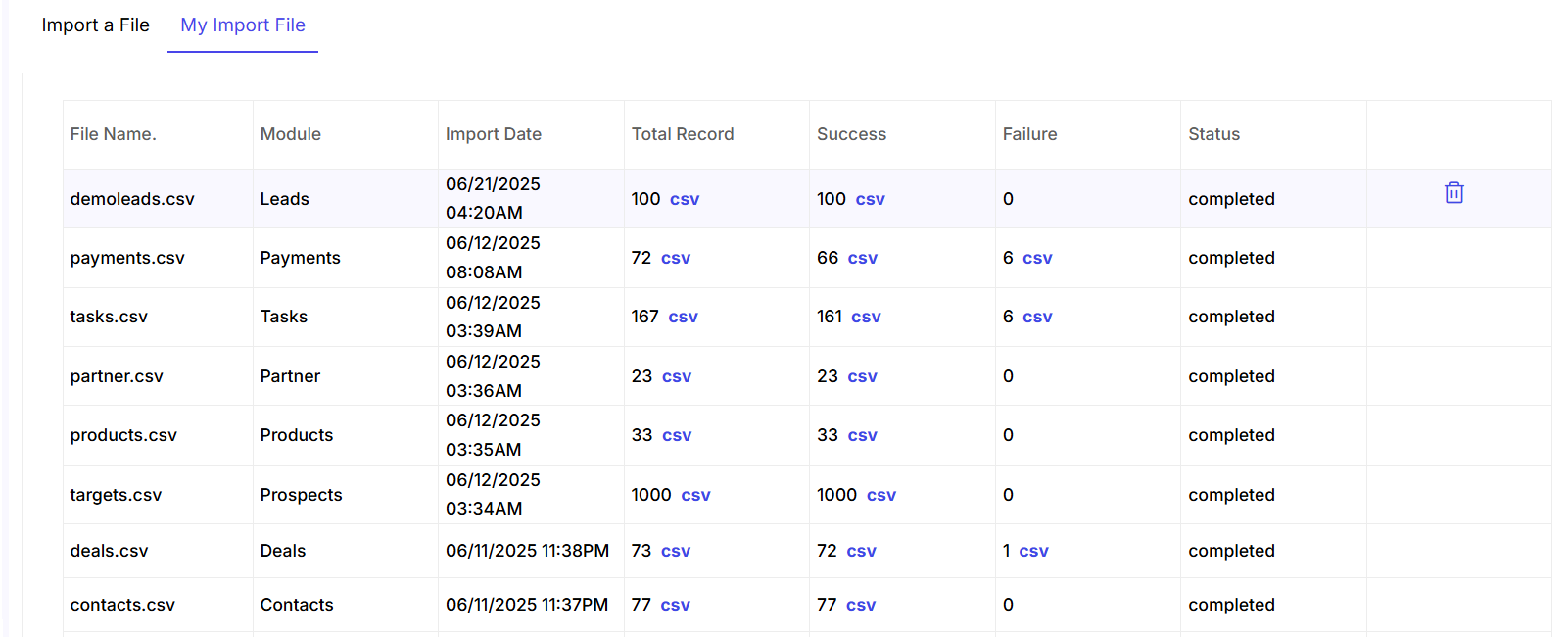Screen dimensions: 1568x637
Task: Delete the demoleads.csv import record
Action: [1453, 193]
